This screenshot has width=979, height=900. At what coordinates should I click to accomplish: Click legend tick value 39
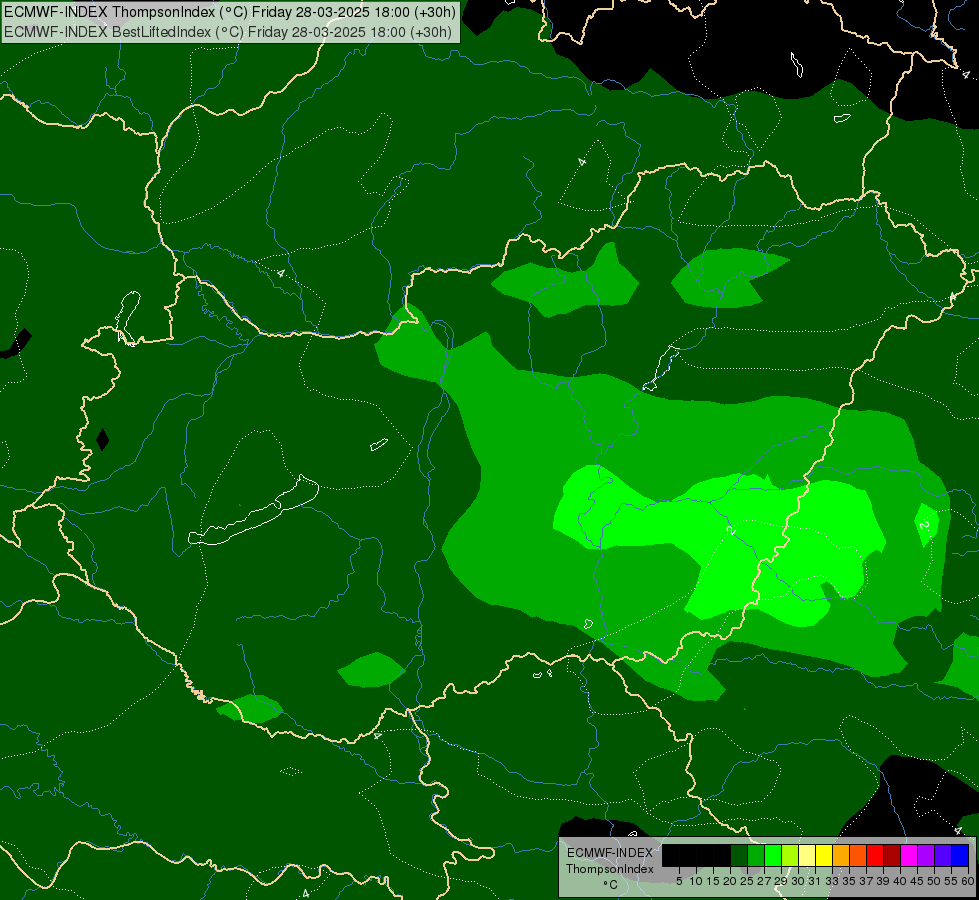883,881
